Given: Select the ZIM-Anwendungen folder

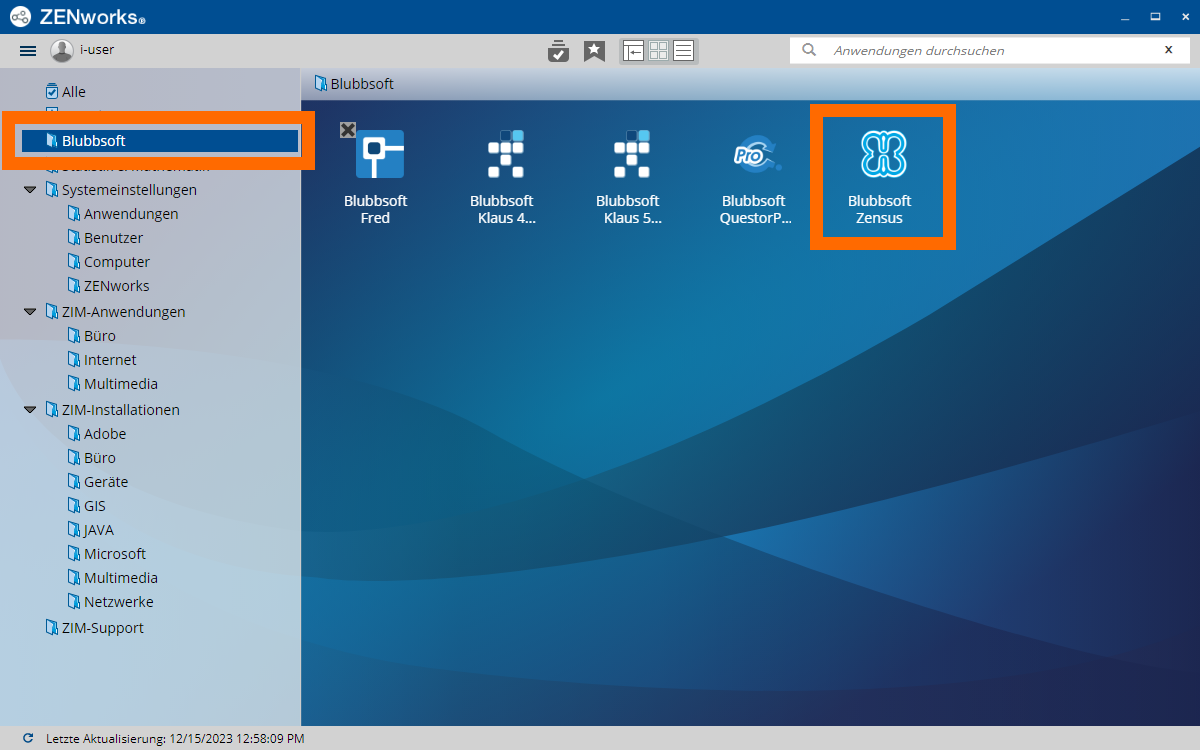Looking at the screenshot, I should tap(115, 312).
